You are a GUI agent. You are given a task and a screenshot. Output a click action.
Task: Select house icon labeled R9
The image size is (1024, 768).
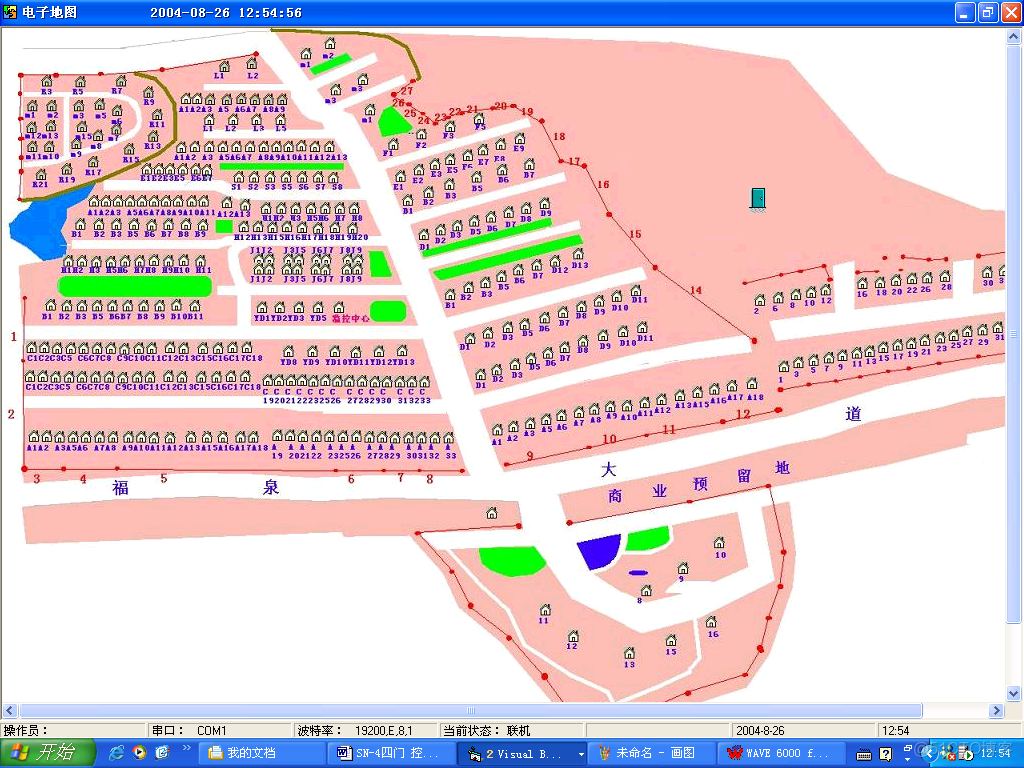click(x=148, y=92)
